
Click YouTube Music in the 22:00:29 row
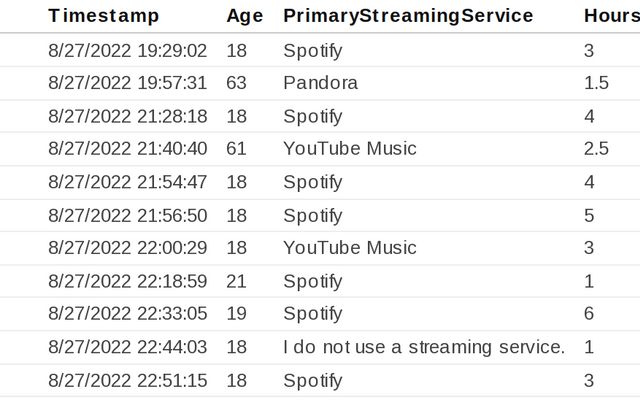(349, 248)
